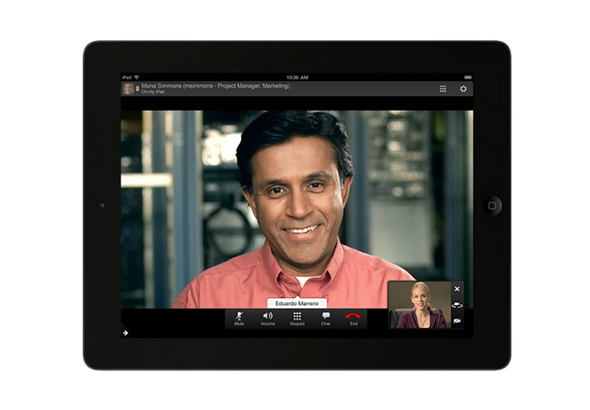Tap the iPad Wi-Fi status icon
590x410 pixels.
136,77
